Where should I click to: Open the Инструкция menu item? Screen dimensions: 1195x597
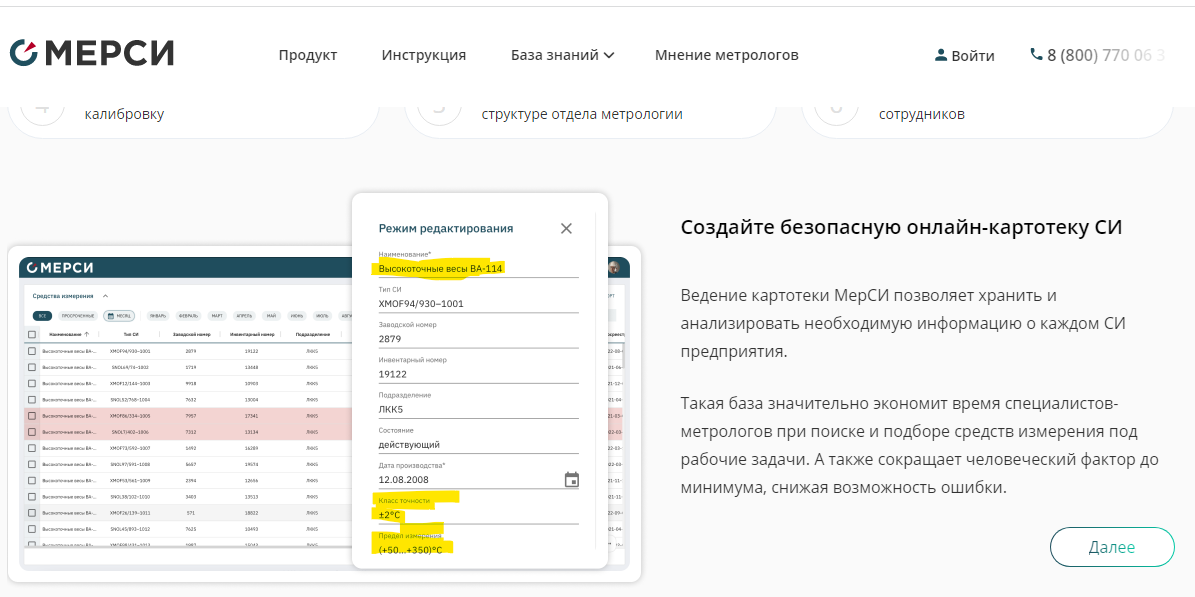tap(423, 55)
